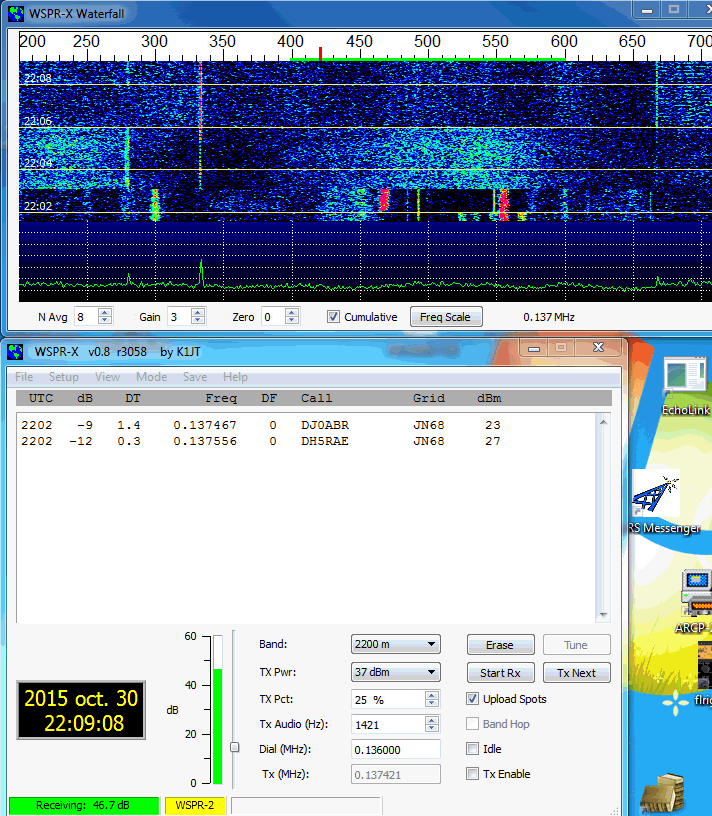The height and width of the screenshot is (816, 712).
Task: Enable the Idle checkbox
Action: [x=472, y=749]
